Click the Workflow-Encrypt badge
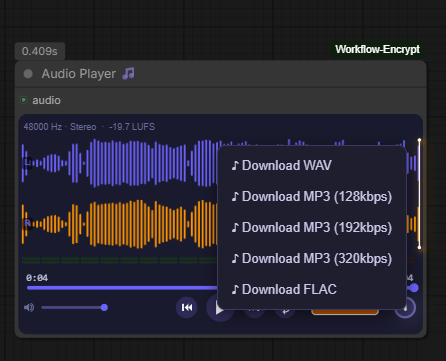This screenshot has width=446, height=361. click(377, 49)
